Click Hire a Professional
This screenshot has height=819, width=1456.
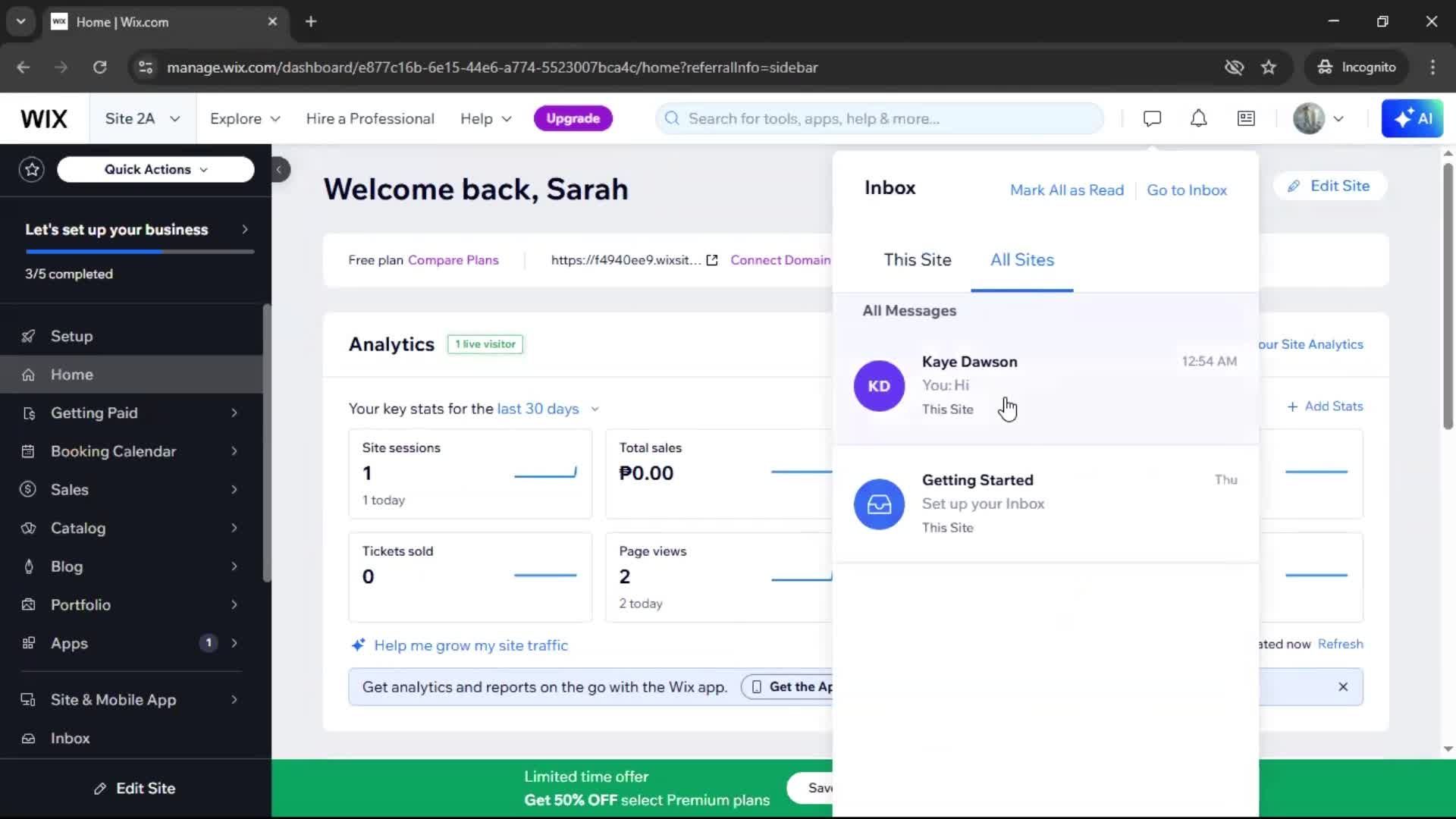[x=370, y=119]
